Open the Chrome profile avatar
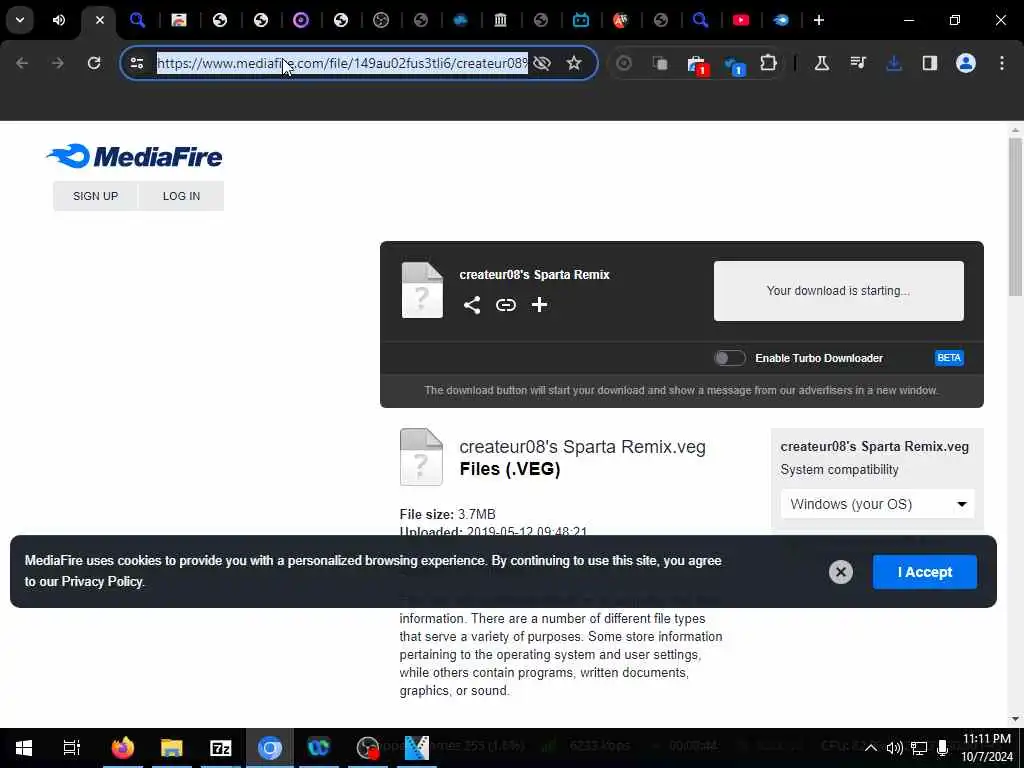Viewport: 1024px width, 768px height. point(965,63)
